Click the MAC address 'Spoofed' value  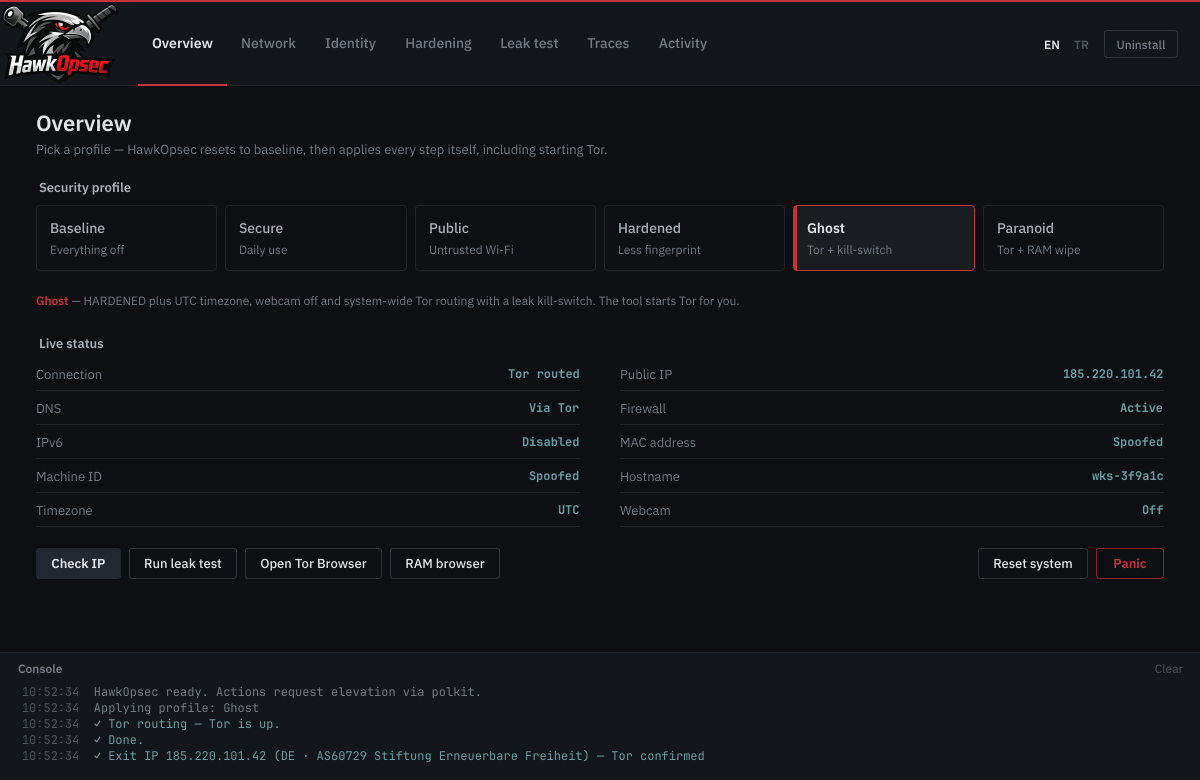coord(1138,442)
